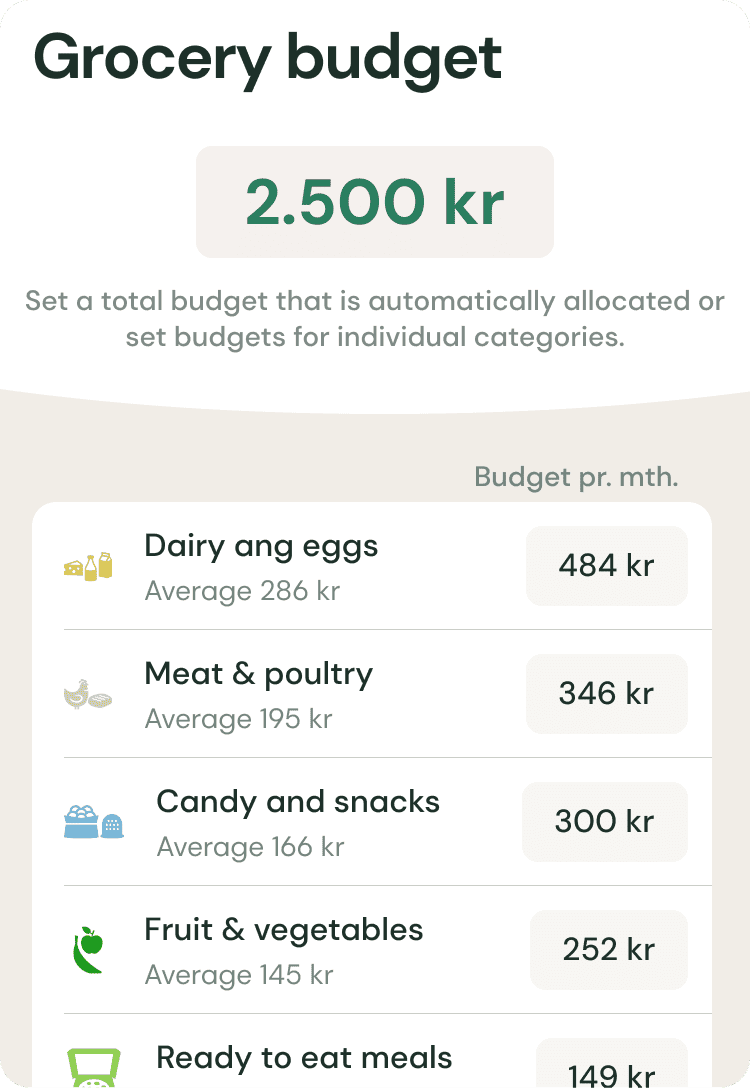The image size is (750, 1088).
Task: Open the Dairy ang eggs category
Action: coord(261,547)
